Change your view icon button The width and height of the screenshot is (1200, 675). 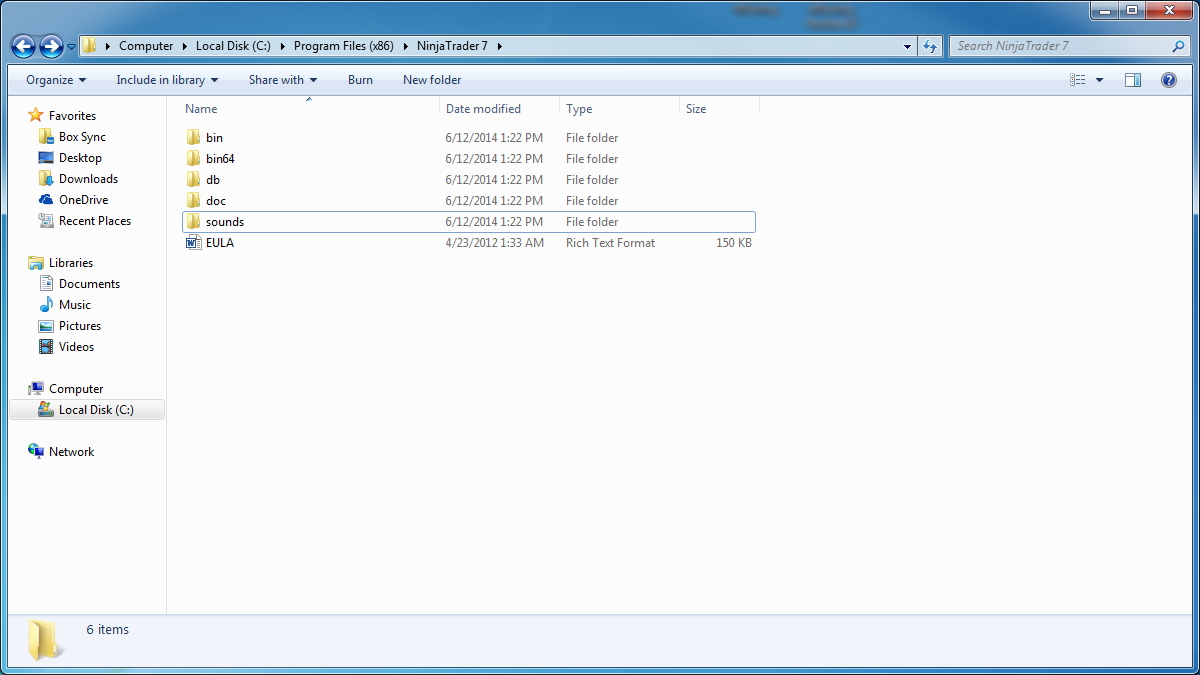tap(1078, 80)
